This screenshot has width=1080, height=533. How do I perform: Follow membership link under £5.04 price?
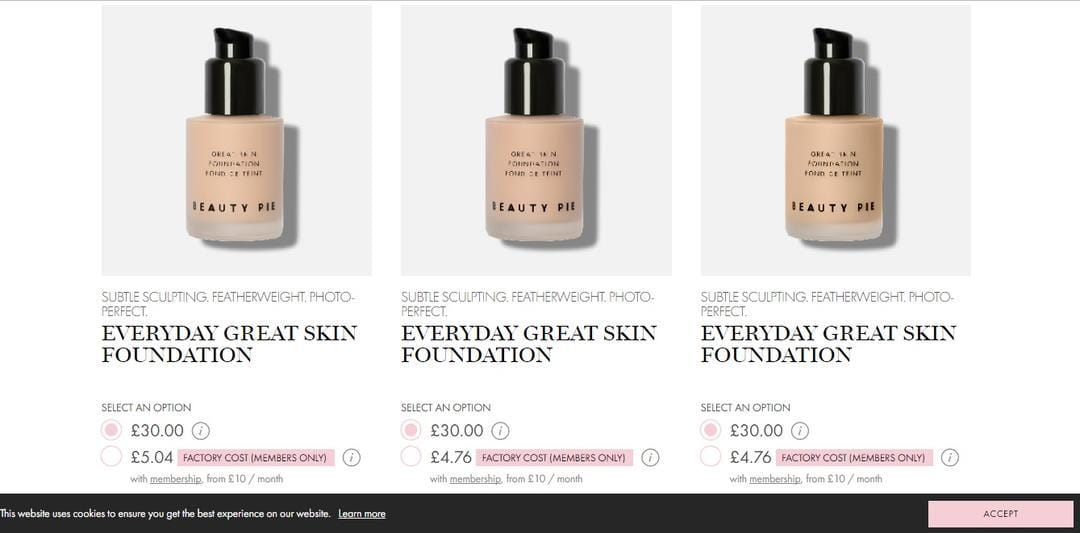coord(176,479)
